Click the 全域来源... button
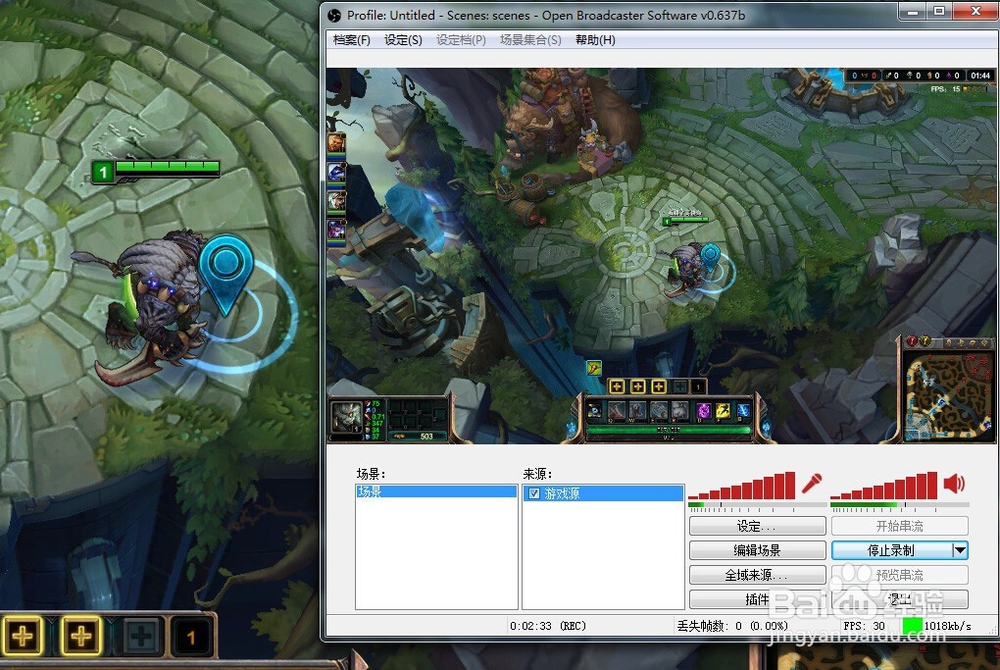The image size is (1000, 670). [x=757, y=575]
